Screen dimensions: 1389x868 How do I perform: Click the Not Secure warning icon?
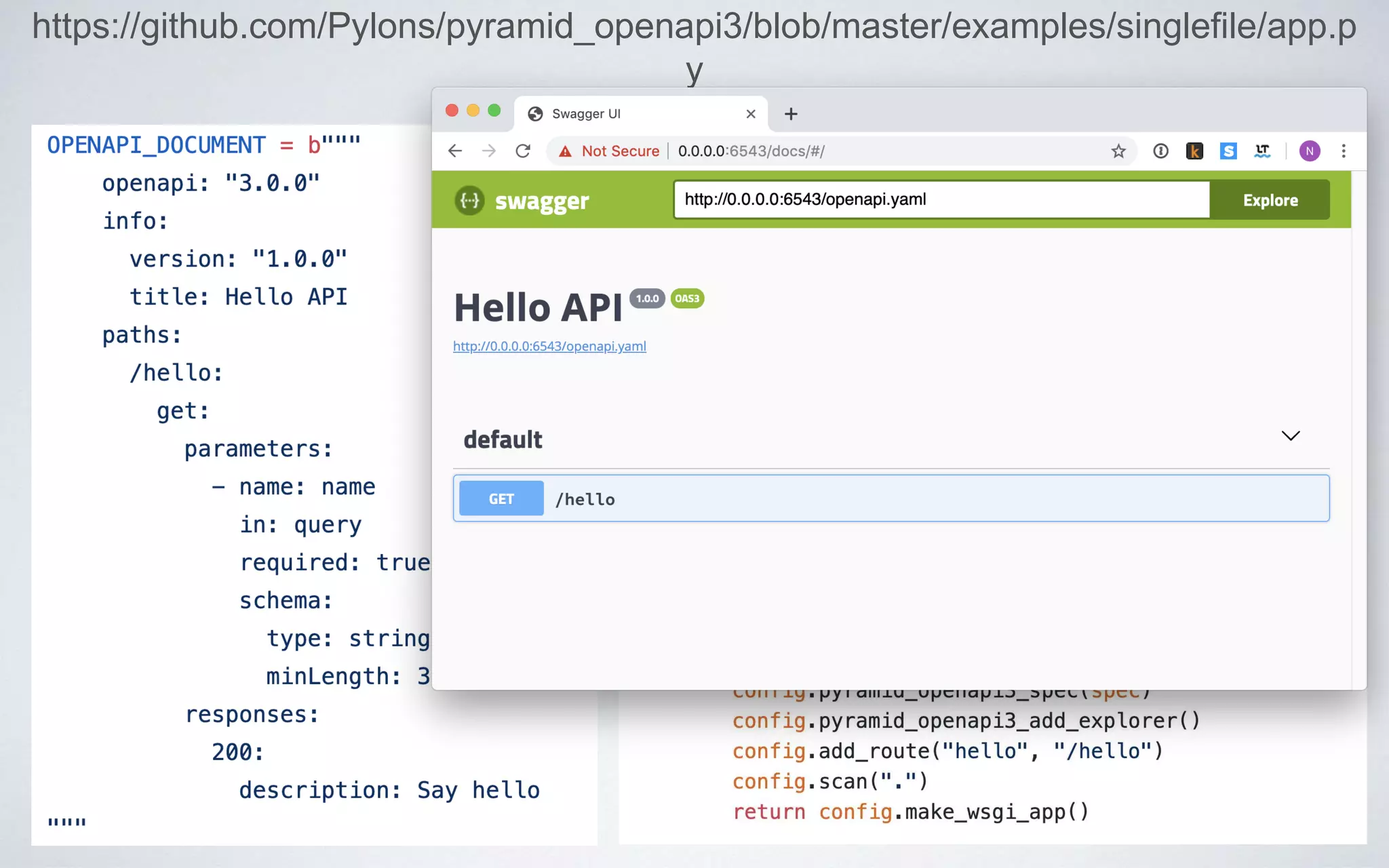[565, 151]
